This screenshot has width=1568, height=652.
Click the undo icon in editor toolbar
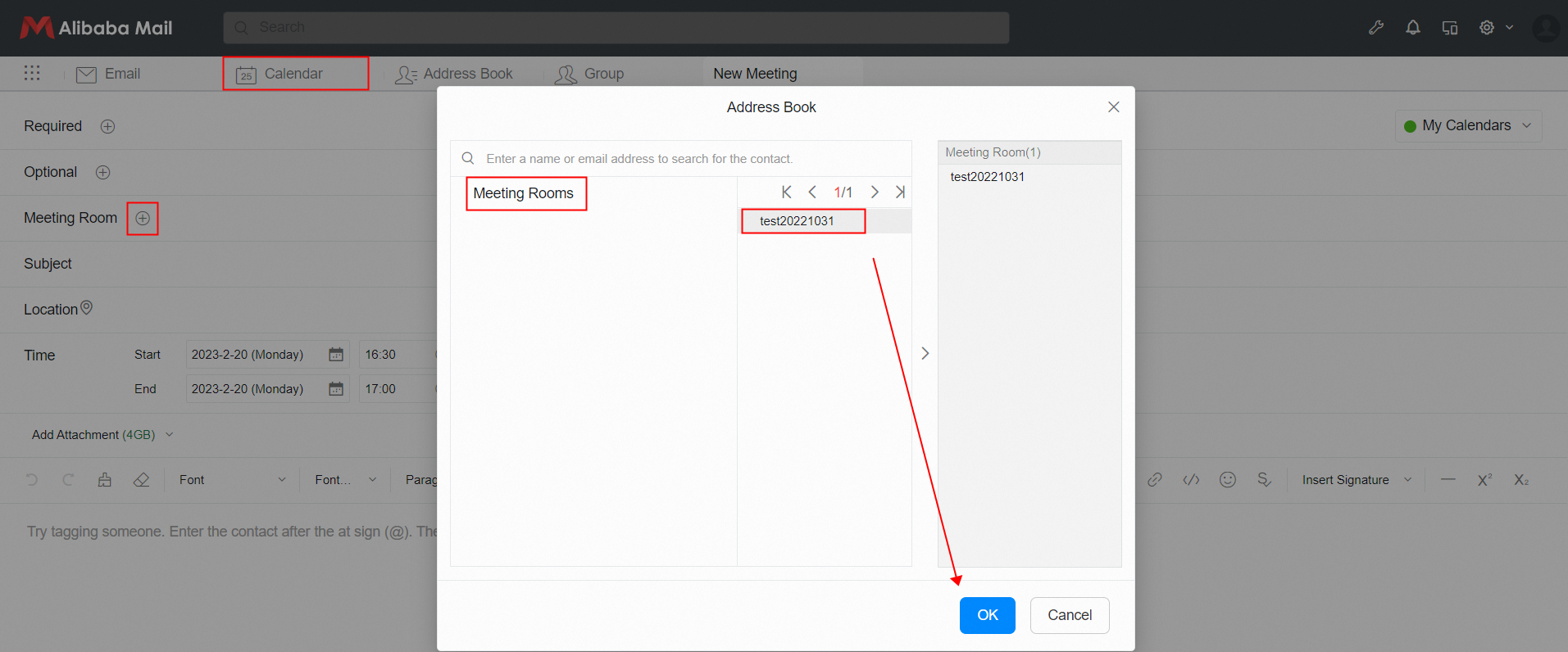click(x=32, y=480)
